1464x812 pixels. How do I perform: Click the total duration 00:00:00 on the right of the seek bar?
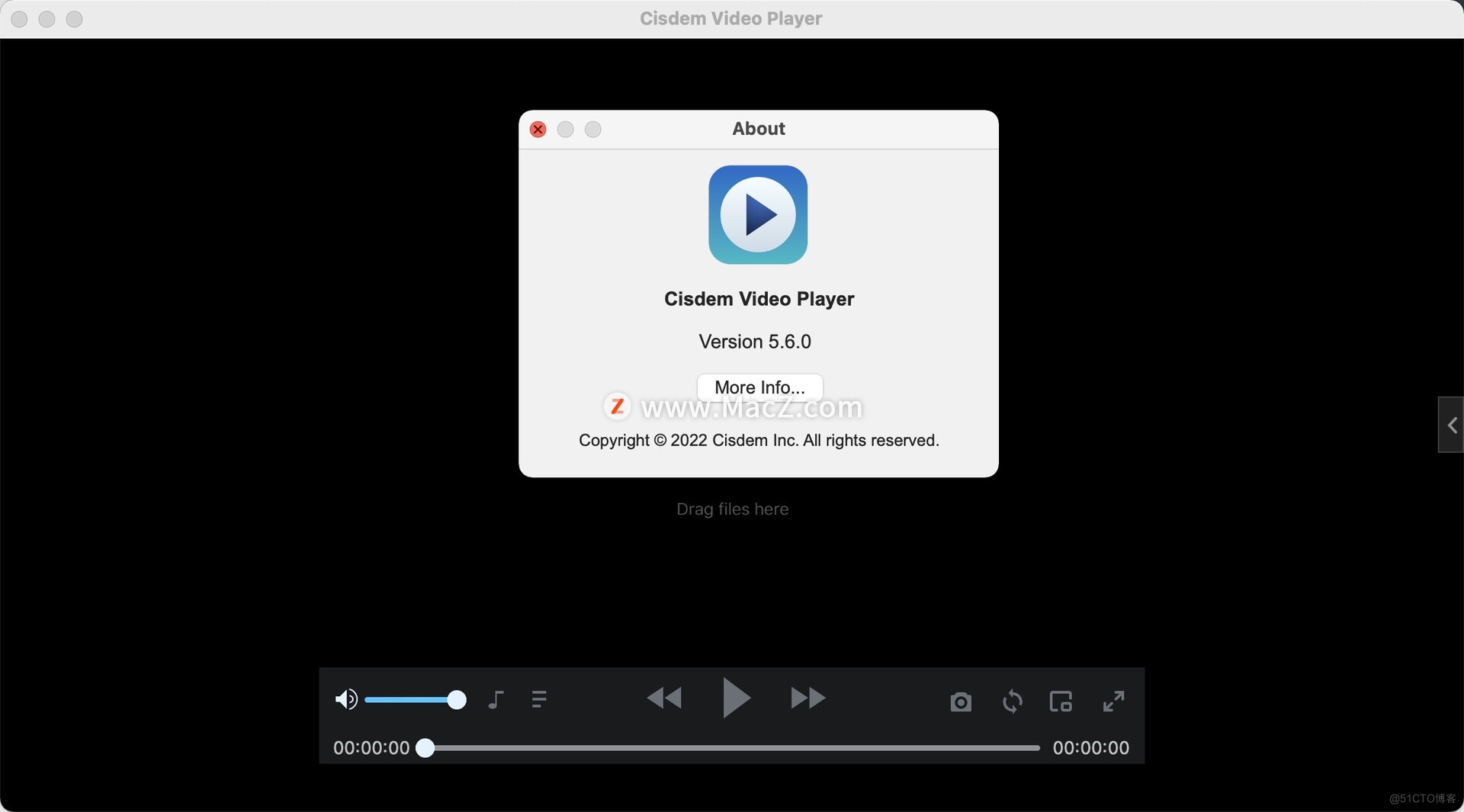[1091, 748]
